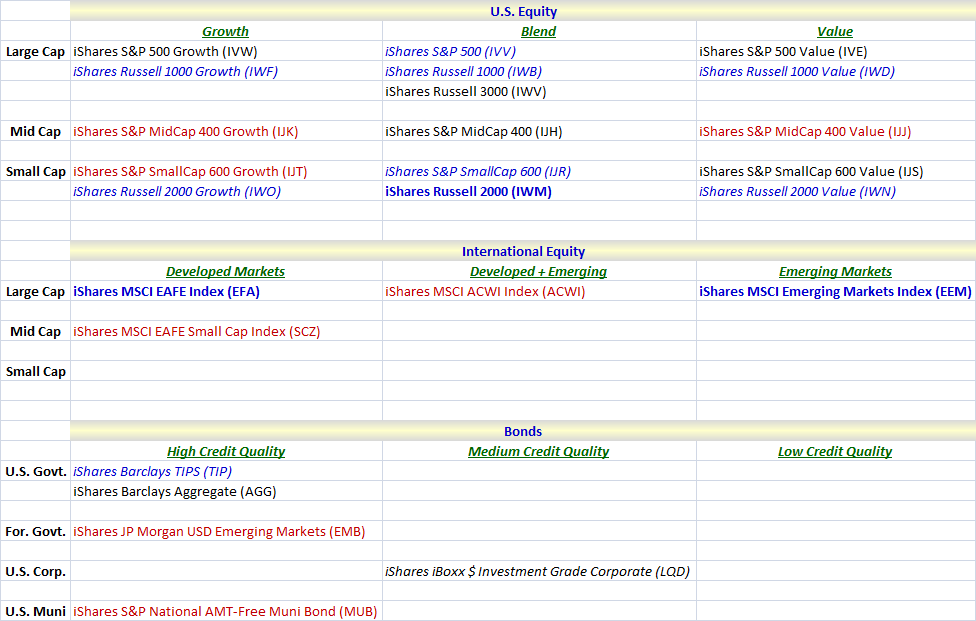This screenshot has width=976, height=621.
Task: Select iShares S&P National AMT-Free Muni Bond (MUB) cell
Action: (227, 611)
